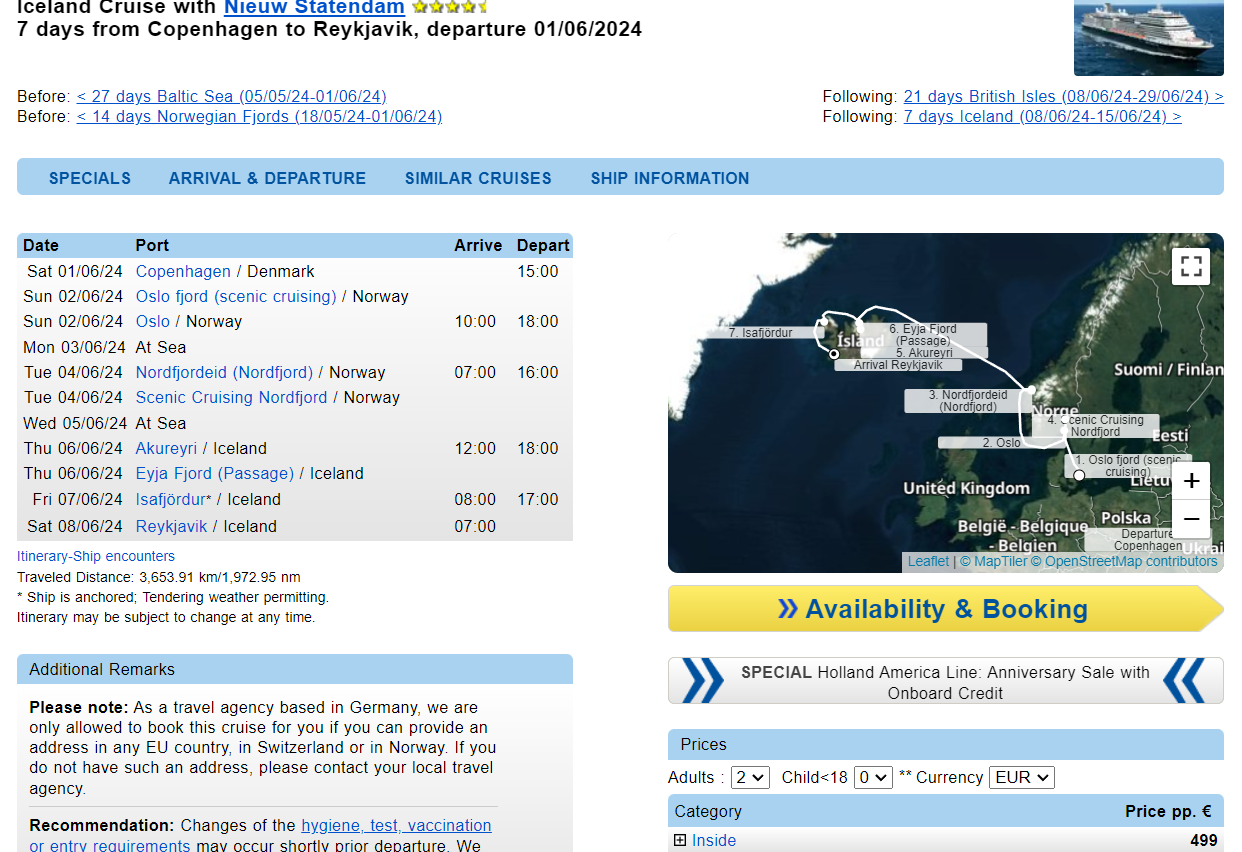
Task: Open the Akureyri port link
Action: (x=166, y=448)
